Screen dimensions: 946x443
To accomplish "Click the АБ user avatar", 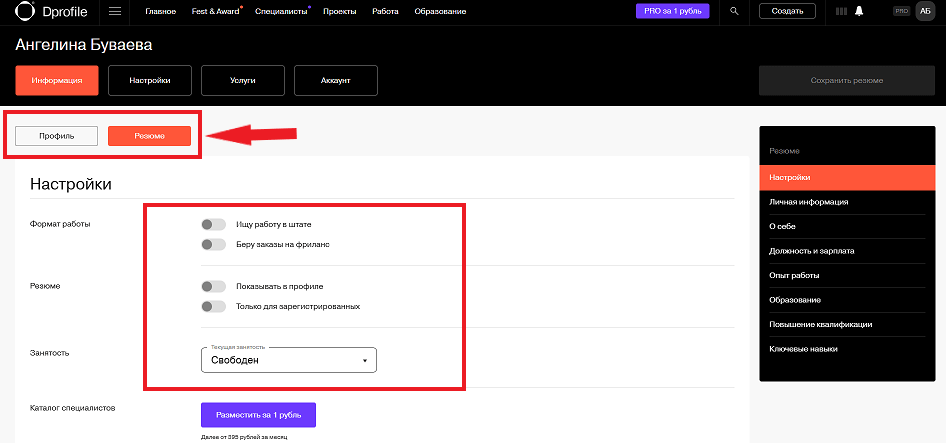I will coord(924,11).
